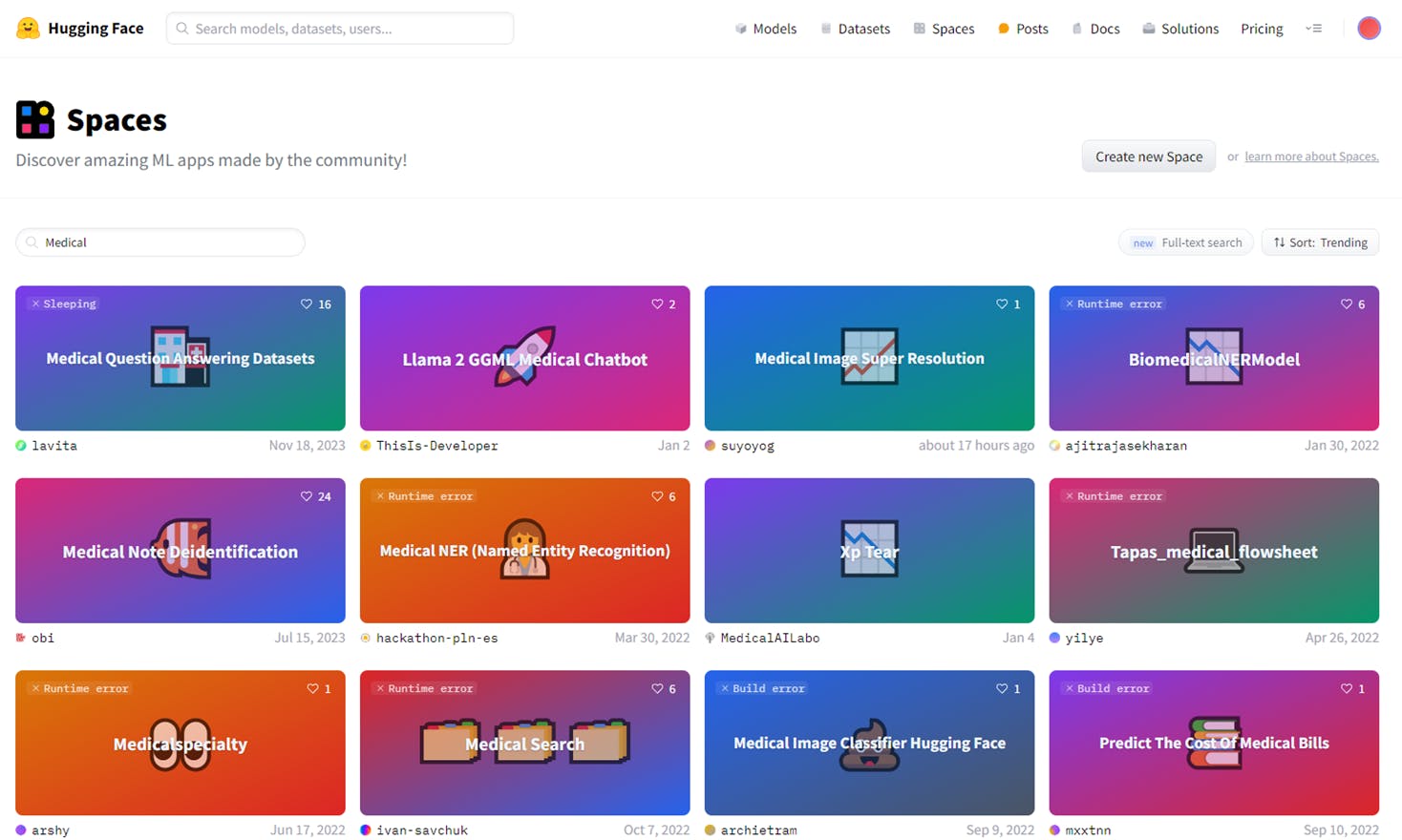Open Xp Tear space card
Screen dimensions: 1402x840
coord(869,551)
